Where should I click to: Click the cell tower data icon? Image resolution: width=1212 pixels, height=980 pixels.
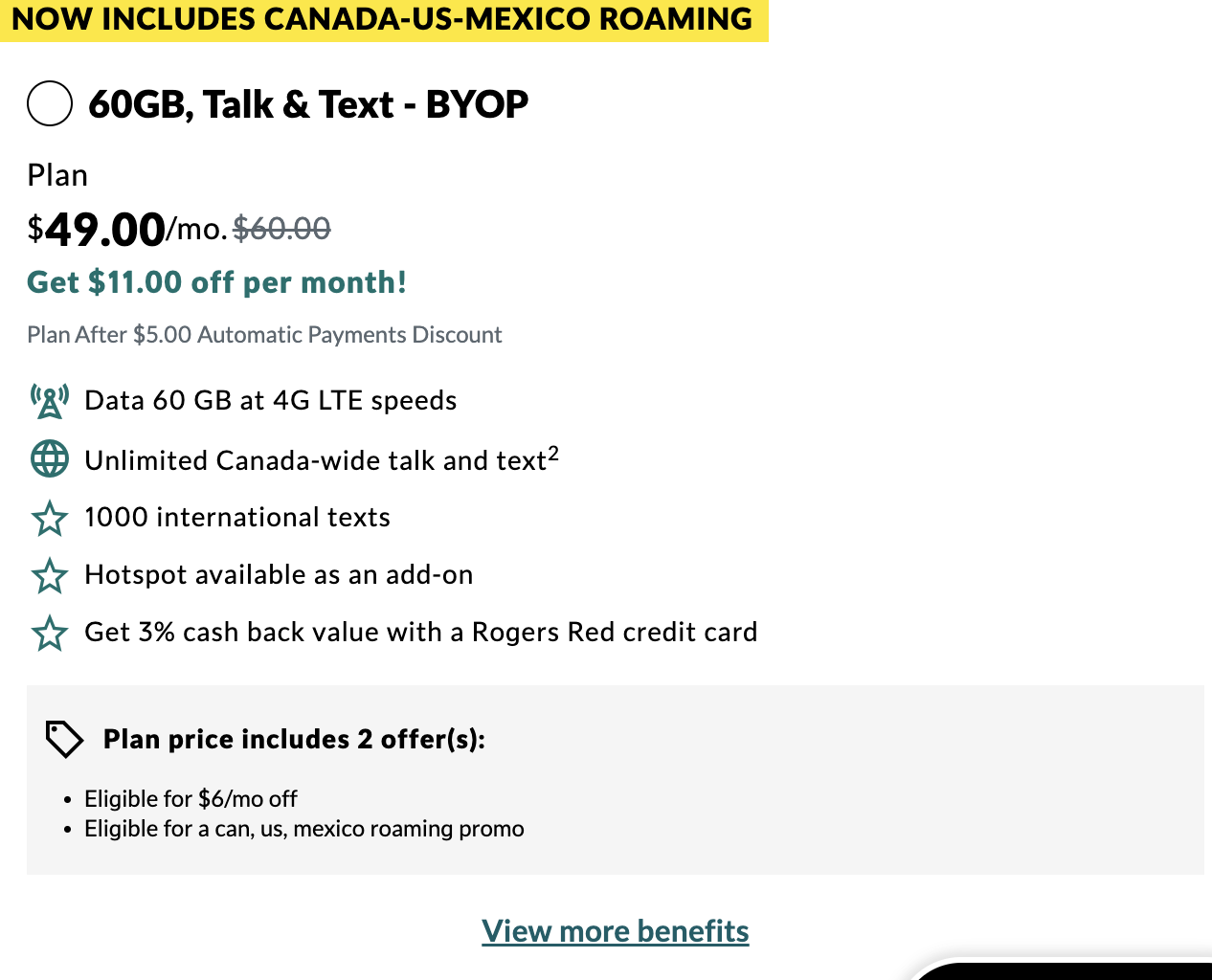point(50,401)
